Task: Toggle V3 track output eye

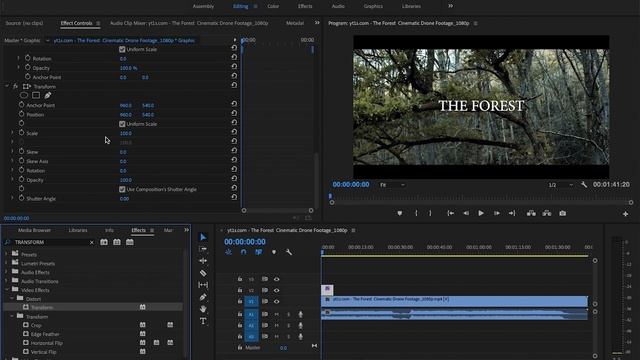Action: (x=277, y=279)
